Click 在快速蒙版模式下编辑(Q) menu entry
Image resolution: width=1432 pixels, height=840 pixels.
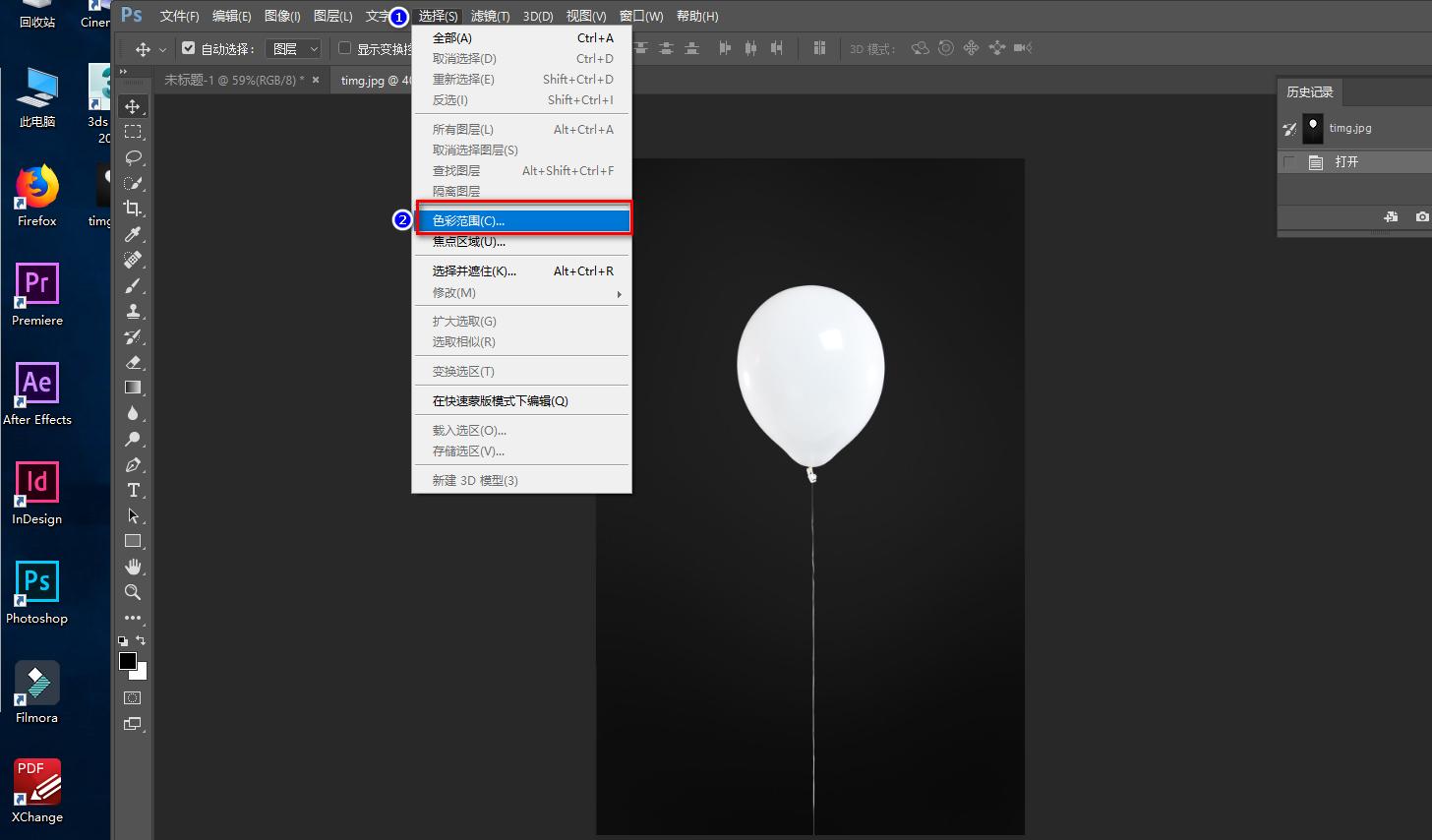click(501, 401)
